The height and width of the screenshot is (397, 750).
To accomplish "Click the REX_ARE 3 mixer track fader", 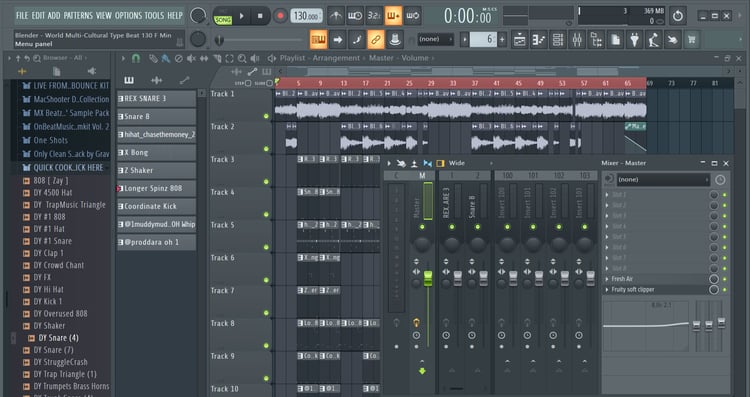I will tap(458, 278).
